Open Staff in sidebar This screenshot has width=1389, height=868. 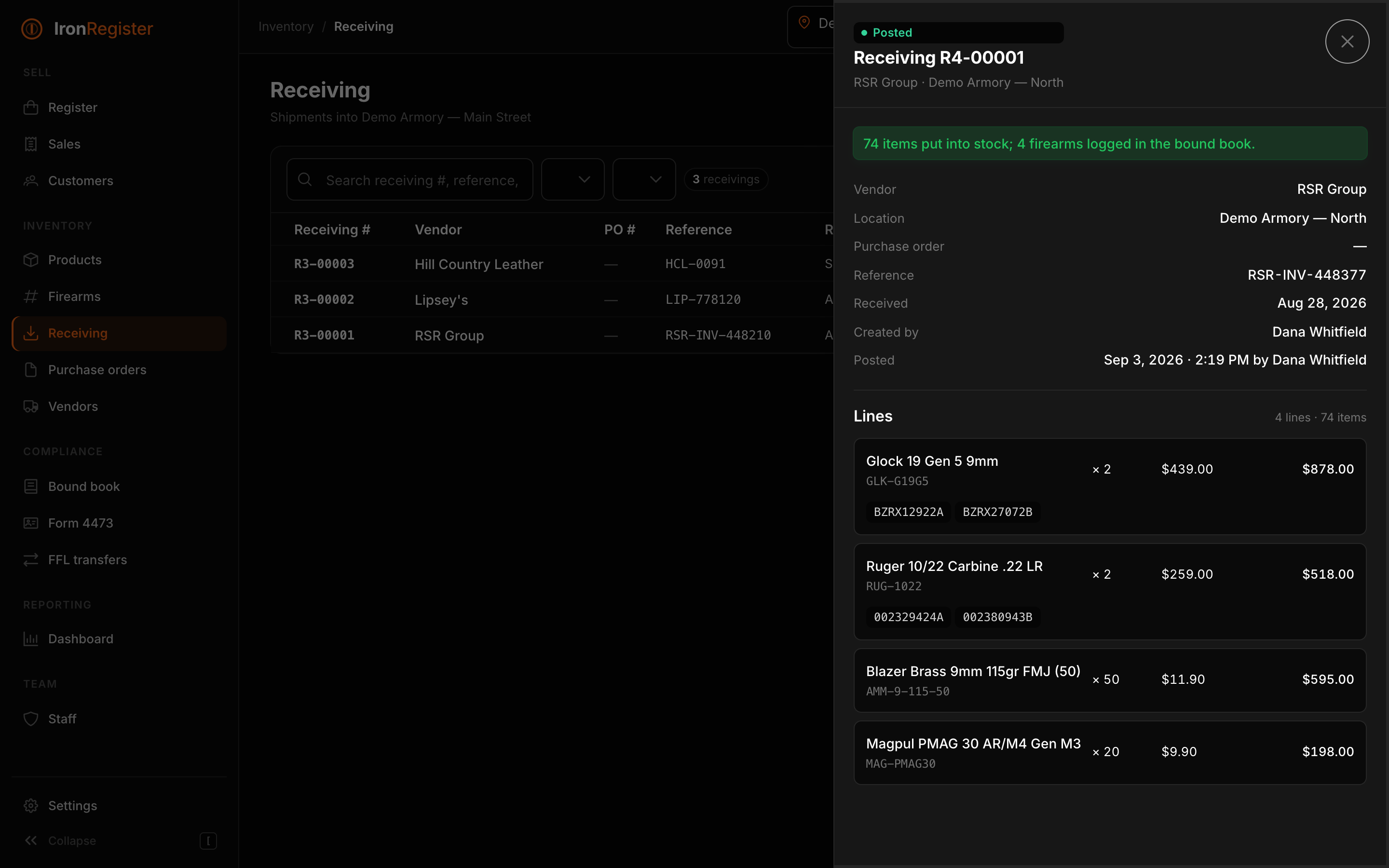pos(119,719)
